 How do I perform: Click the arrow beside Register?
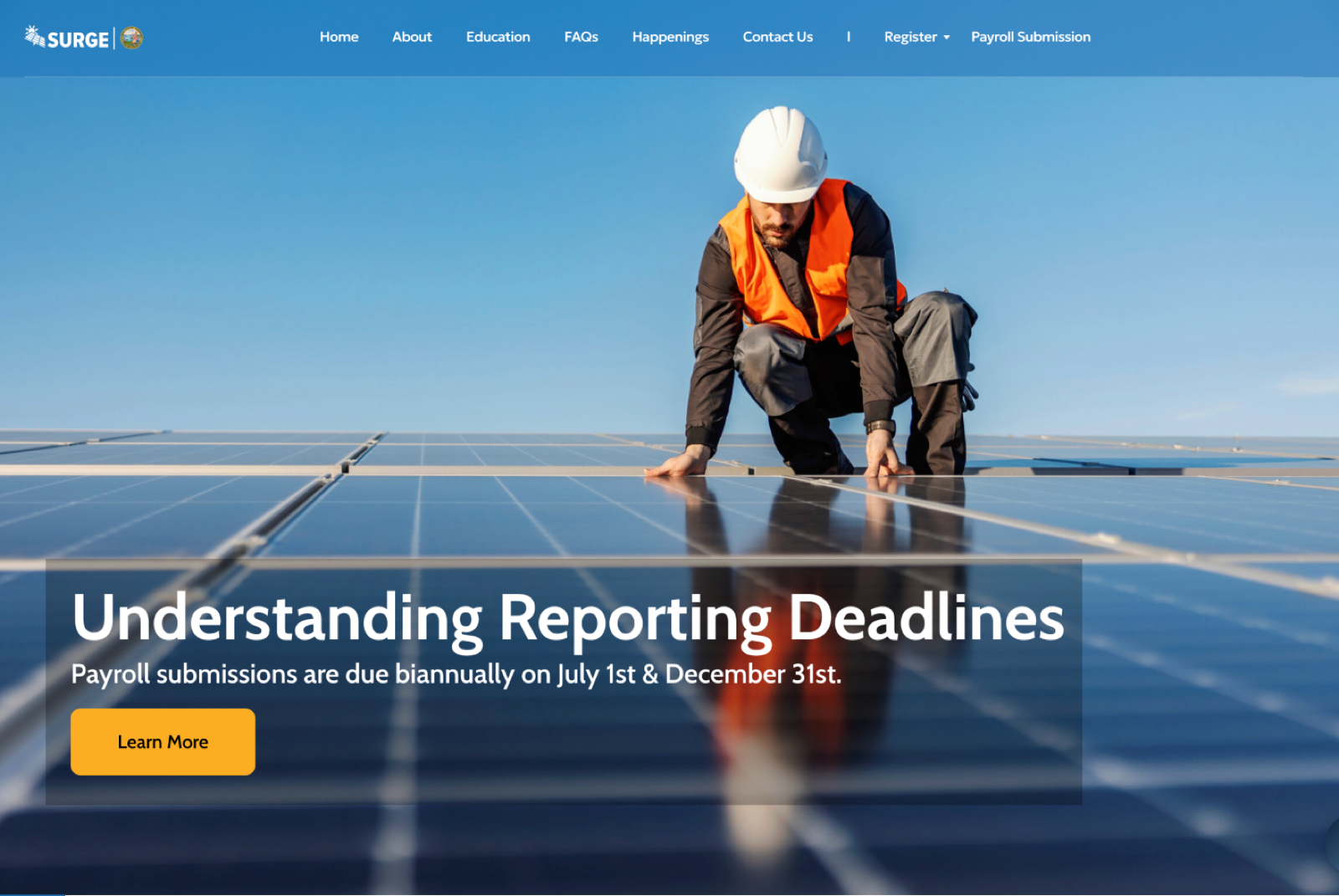(x=947, y=38)
